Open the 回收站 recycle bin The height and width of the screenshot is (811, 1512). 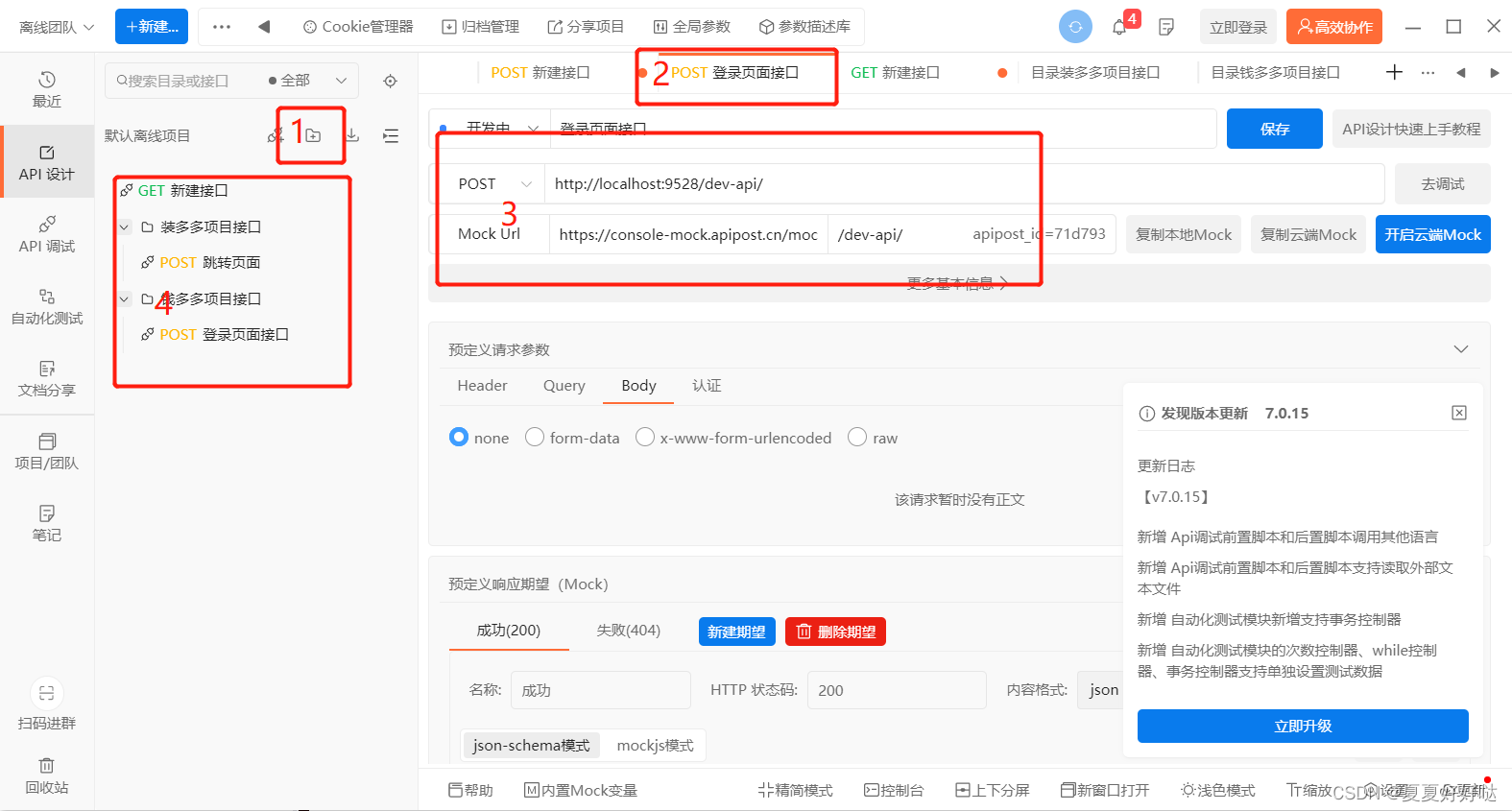point(46,776)
